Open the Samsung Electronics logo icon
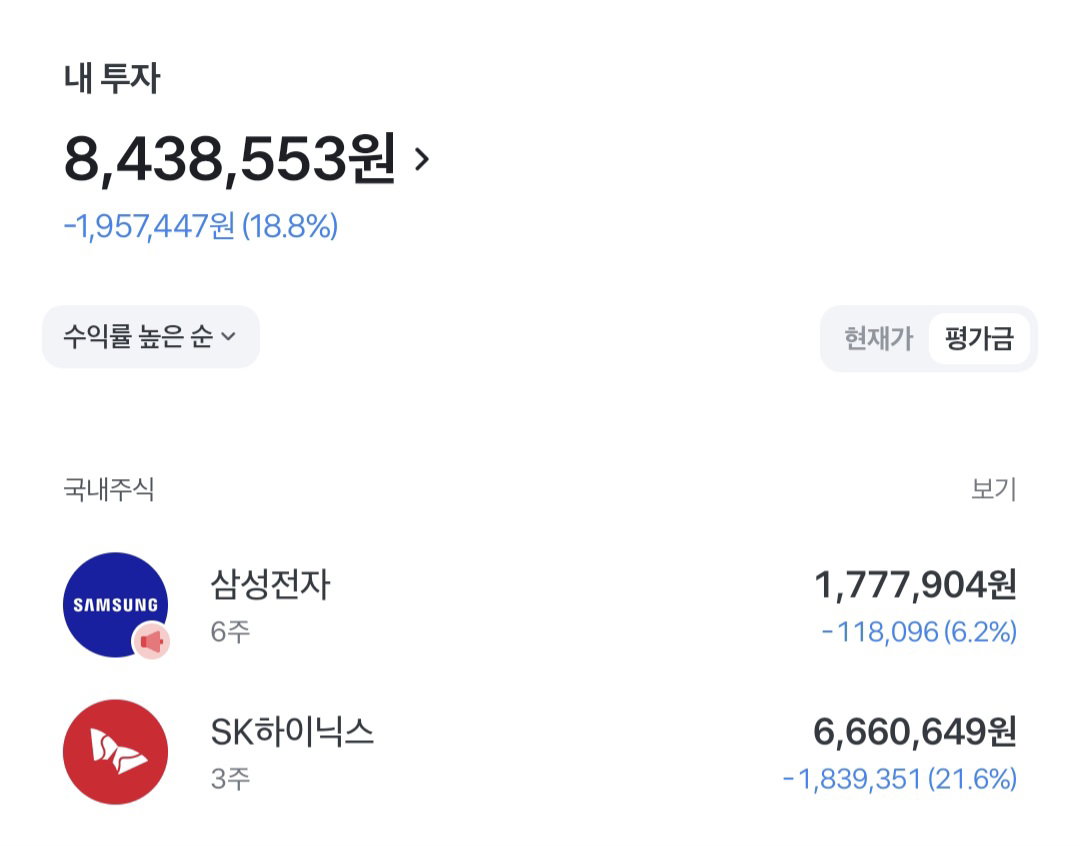The width and height of the screenshot is (1080, 846). coord(115,605)
